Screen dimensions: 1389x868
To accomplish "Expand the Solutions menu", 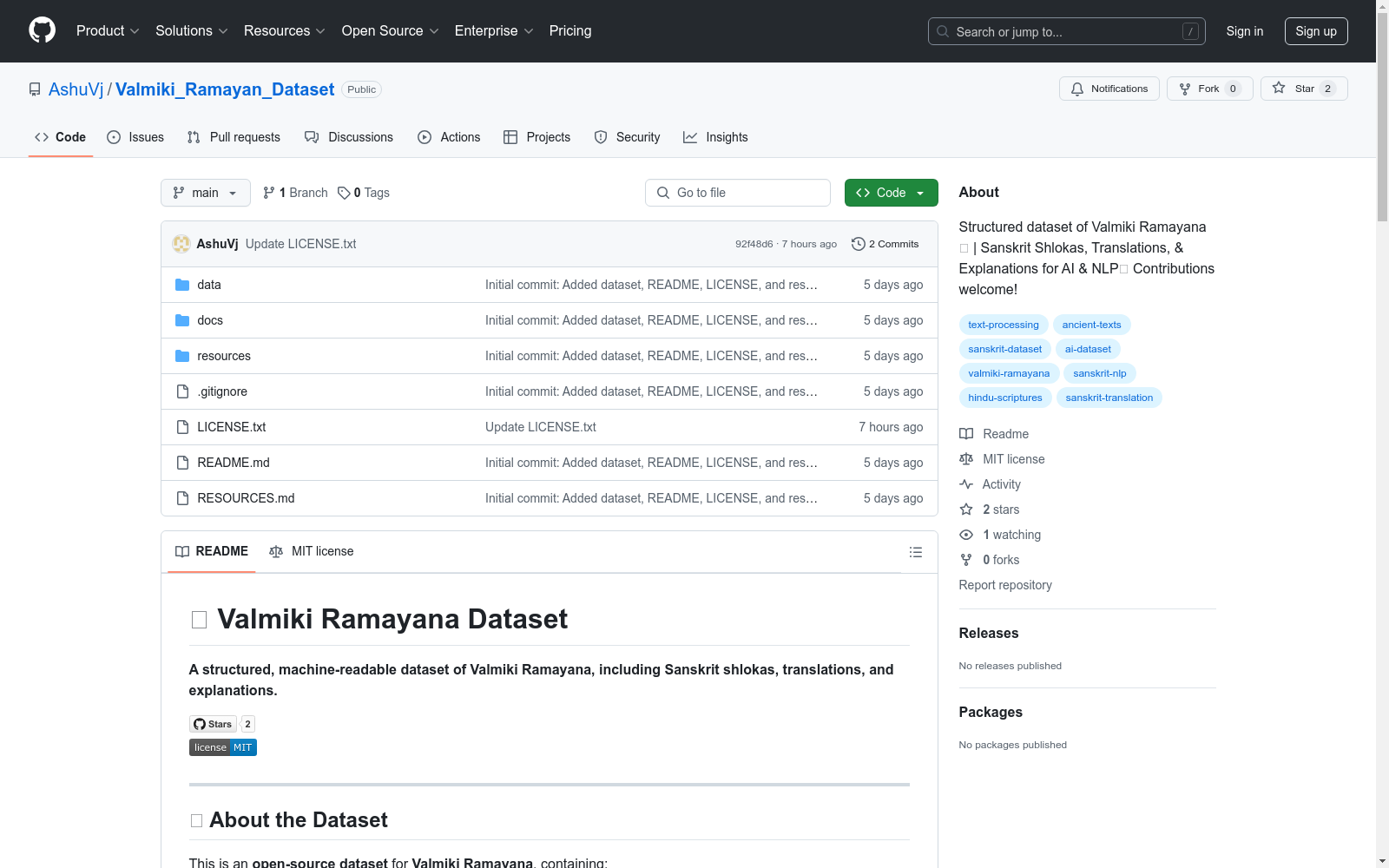I will (x=192, y=30).
